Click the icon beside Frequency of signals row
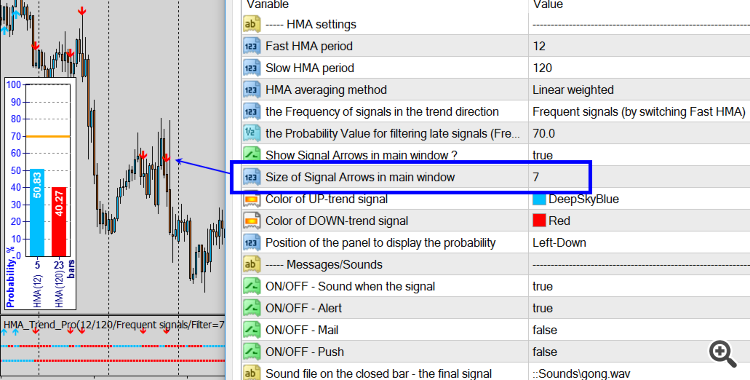 (x=251, y=112)
